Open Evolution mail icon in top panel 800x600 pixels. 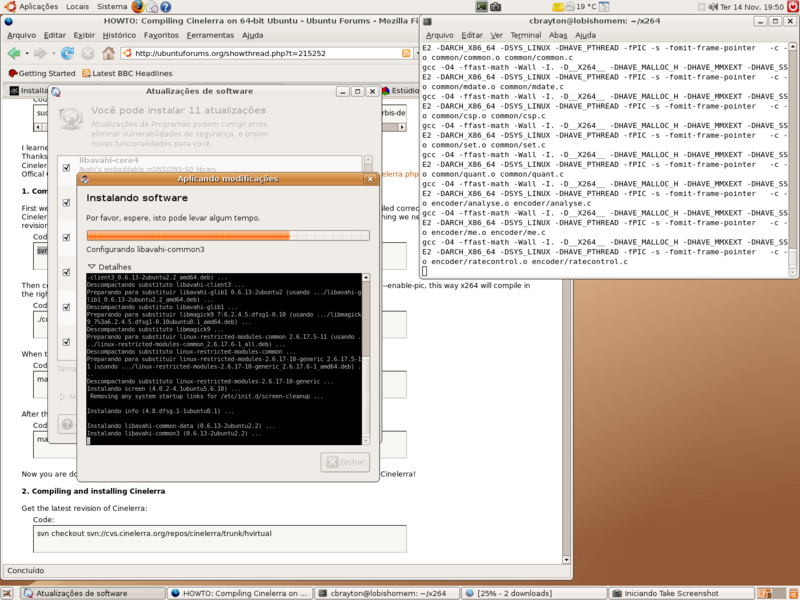point(152,7)
